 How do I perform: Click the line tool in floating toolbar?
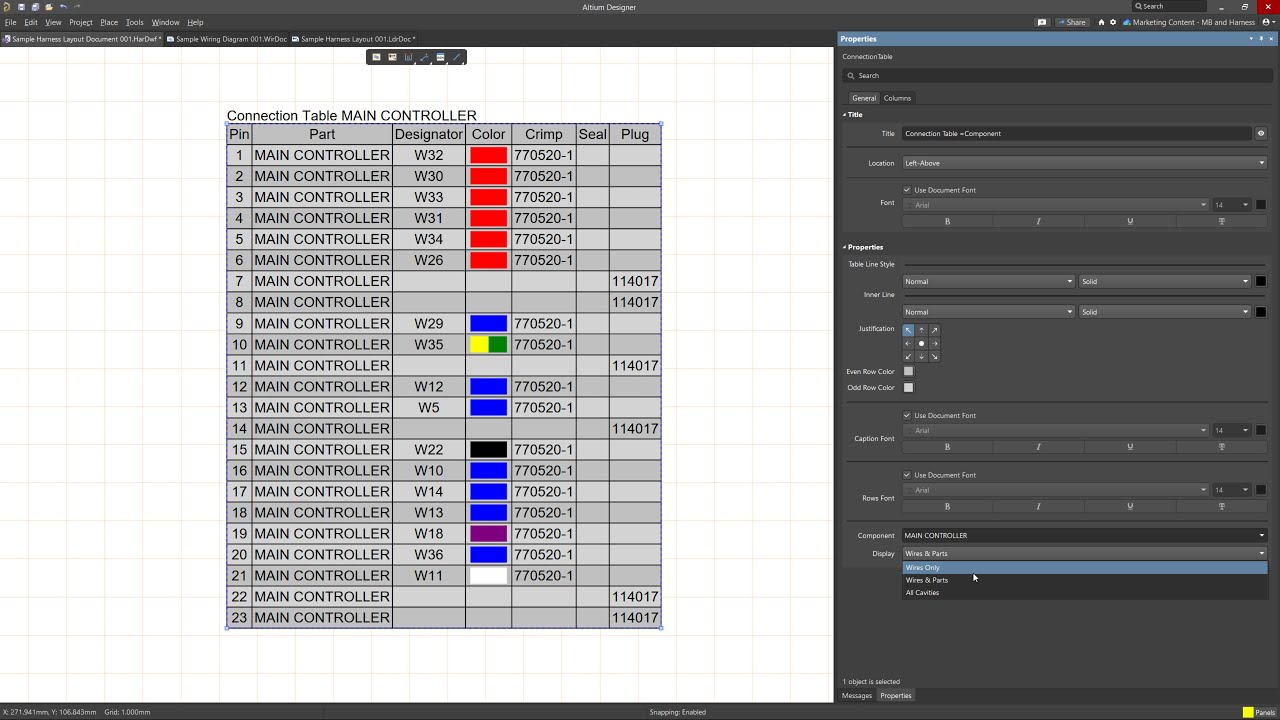tap(456, 58)
